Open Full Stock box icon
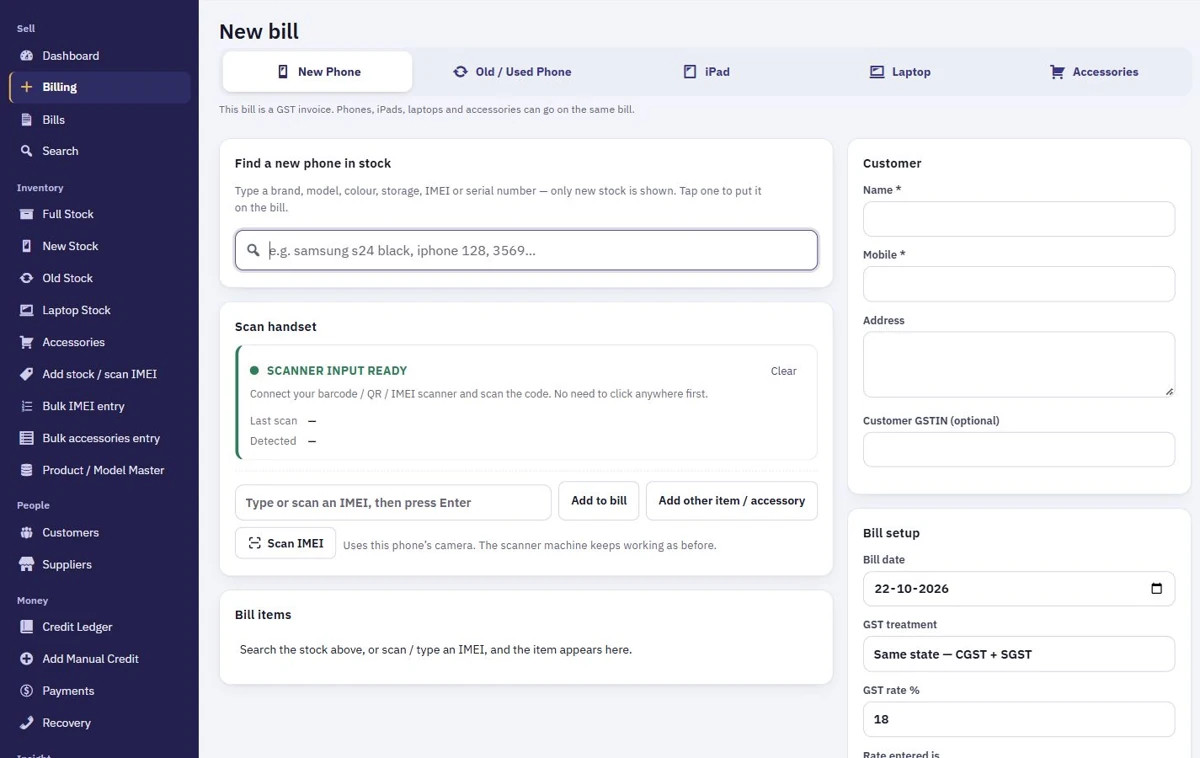 click(x=26, y=214)
